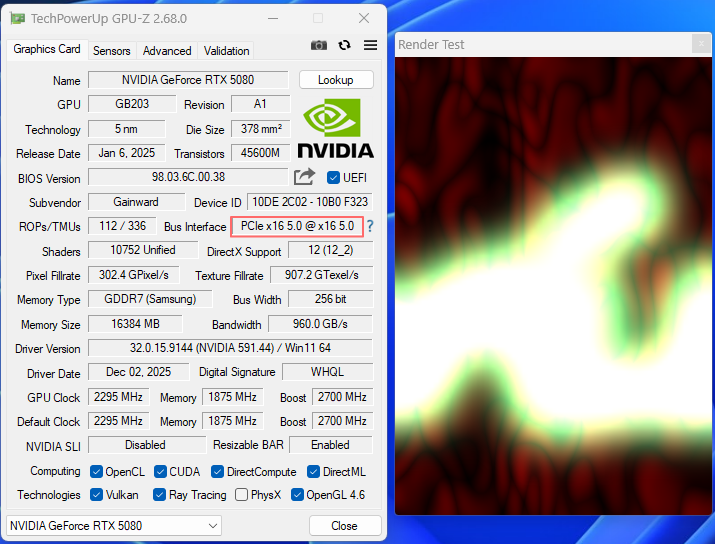The width and height of the screenshot is (715, 544).
Task: Switch to the Advanced tab
Action: point(167,51)
